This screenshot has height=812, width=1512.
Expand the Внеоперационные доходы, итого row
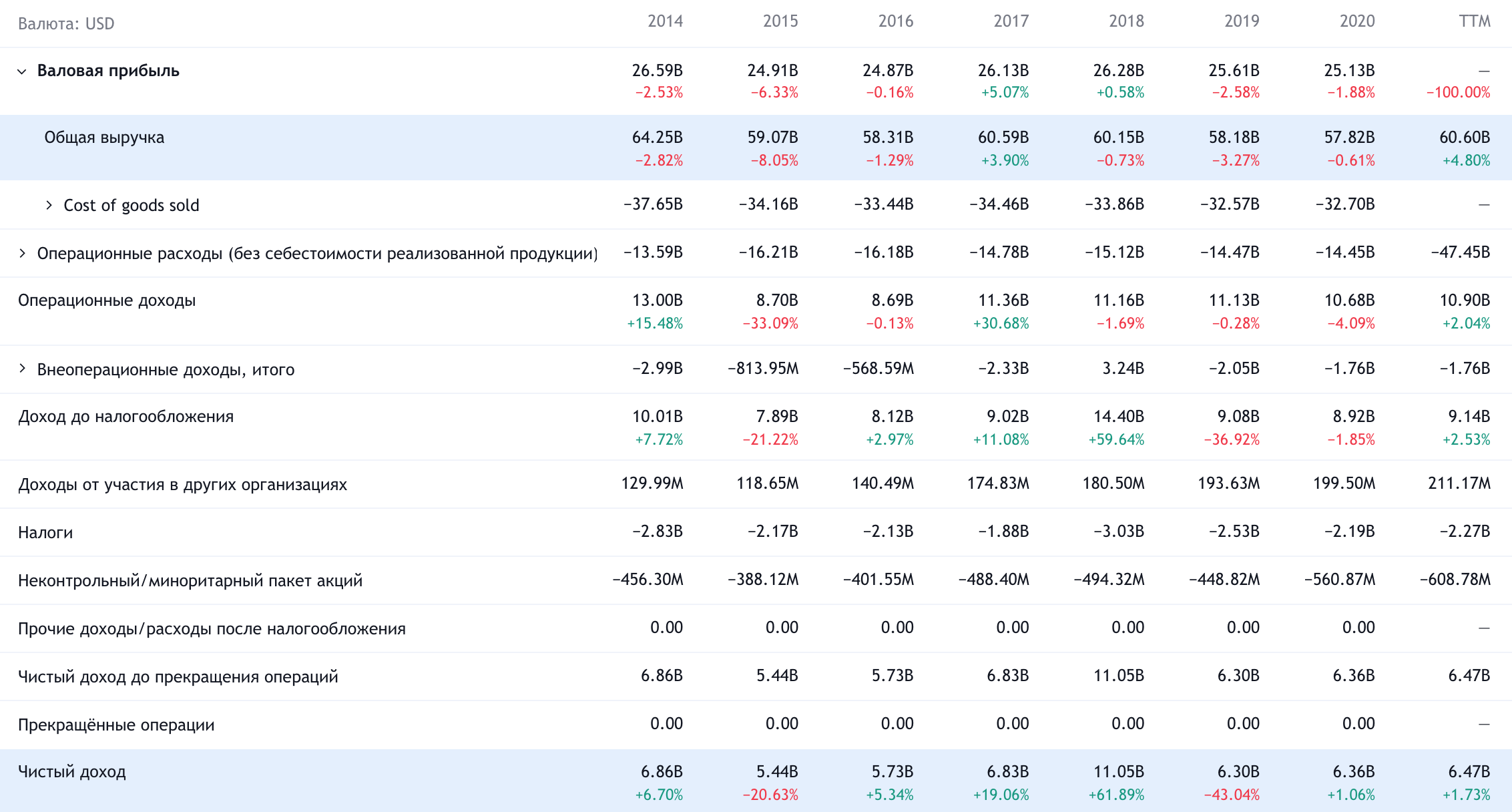click(22, 369)
